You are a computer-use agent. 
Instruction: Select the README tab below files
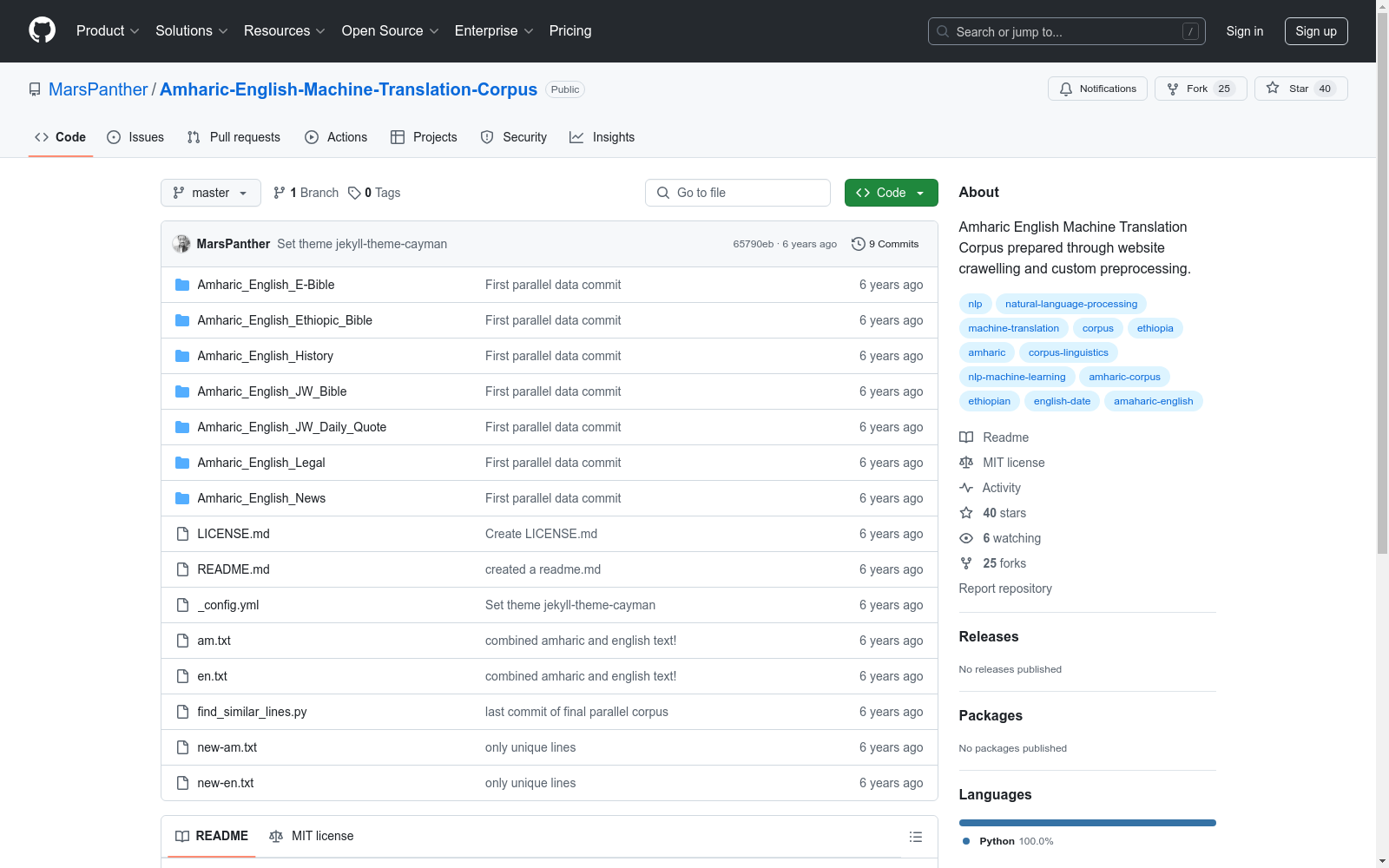212,836
